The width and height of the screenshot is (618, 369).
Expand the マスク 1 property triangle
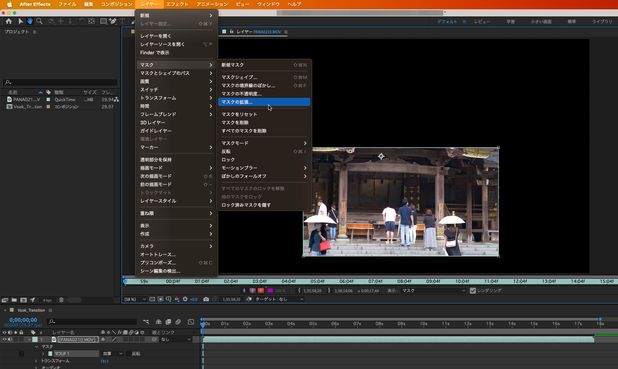pos(43,354)
